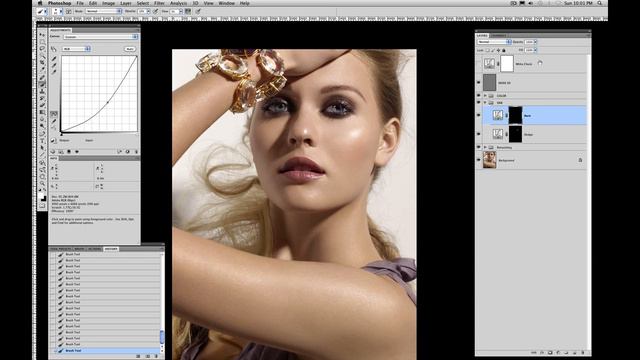Viewport: 640px width, 360px height.
Task: Open the Curves preset dropdown
Action: 101,37
